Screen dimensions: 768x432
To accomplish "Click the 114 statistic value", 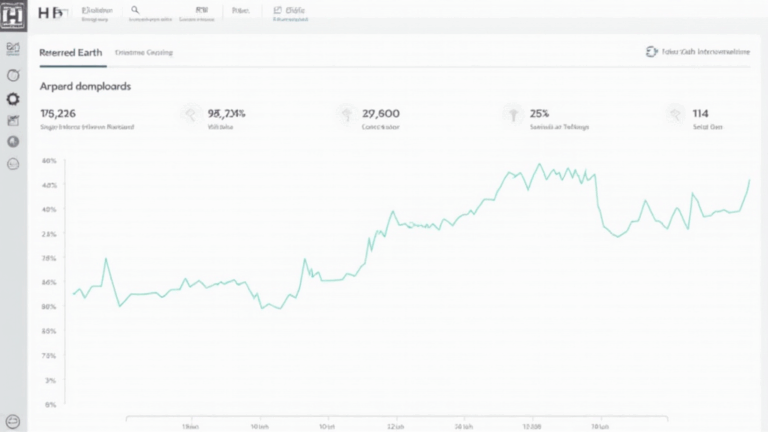I will [700, 114].
